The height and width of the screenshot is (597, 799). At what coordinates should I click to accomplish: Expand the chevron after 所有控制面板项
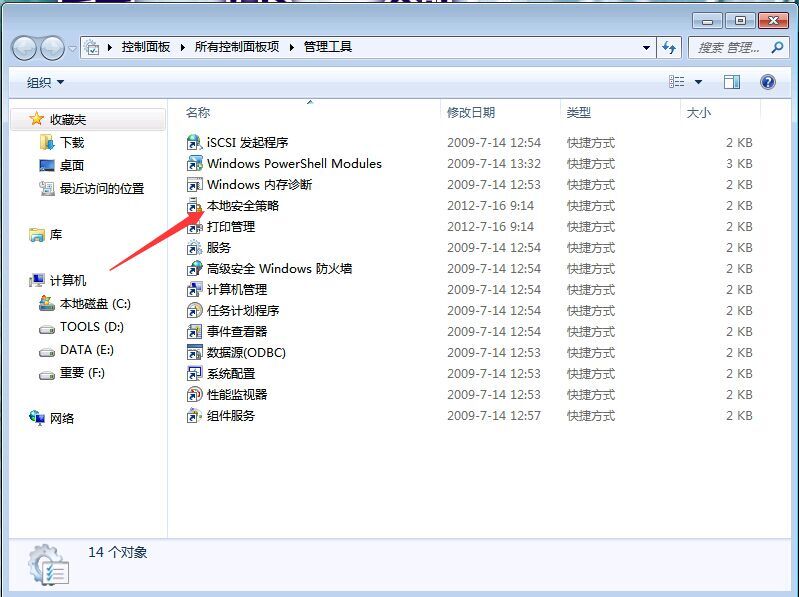[291, 47]
